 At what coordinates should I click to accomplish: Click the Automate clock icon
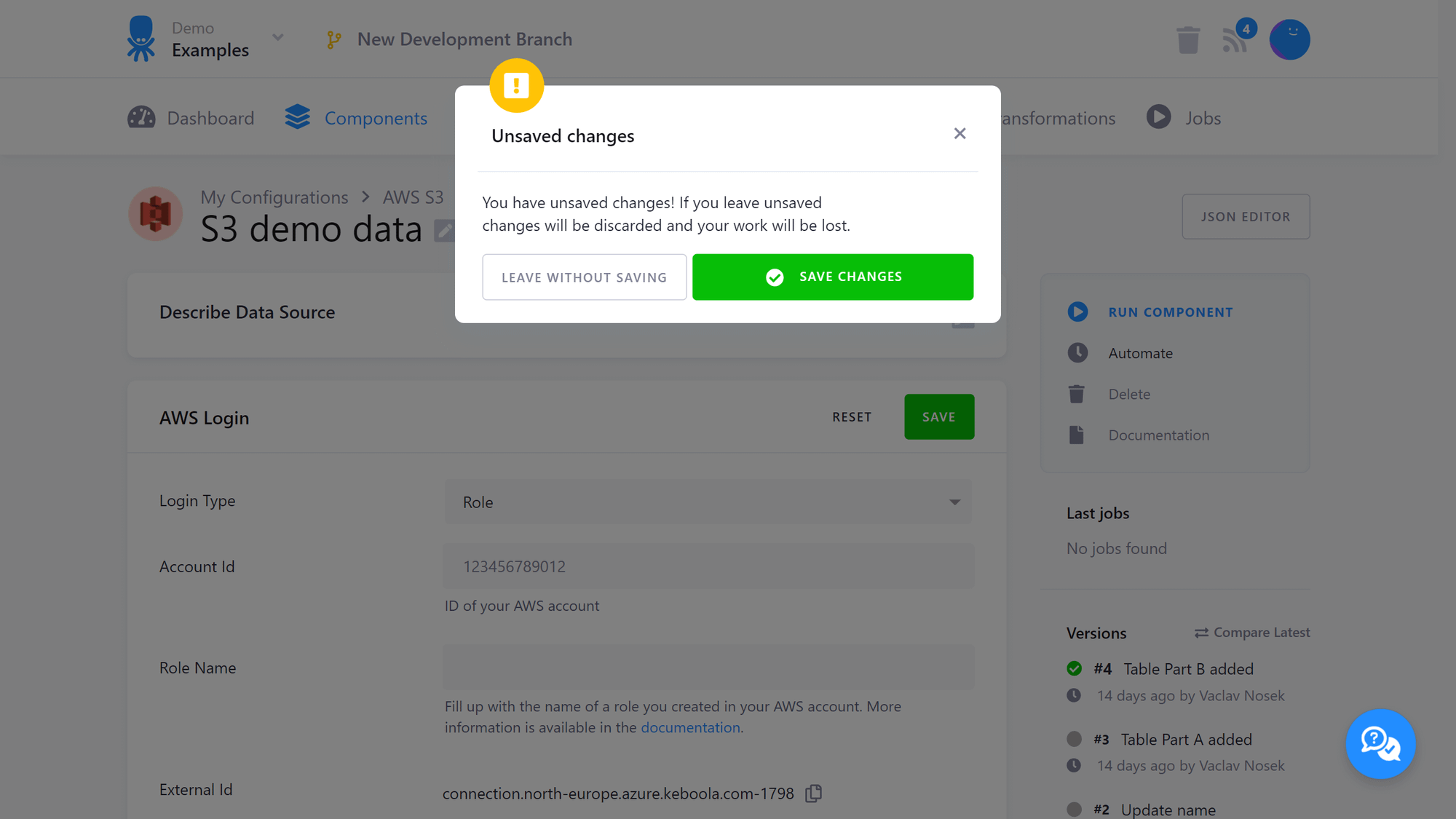coord(1078,352)
